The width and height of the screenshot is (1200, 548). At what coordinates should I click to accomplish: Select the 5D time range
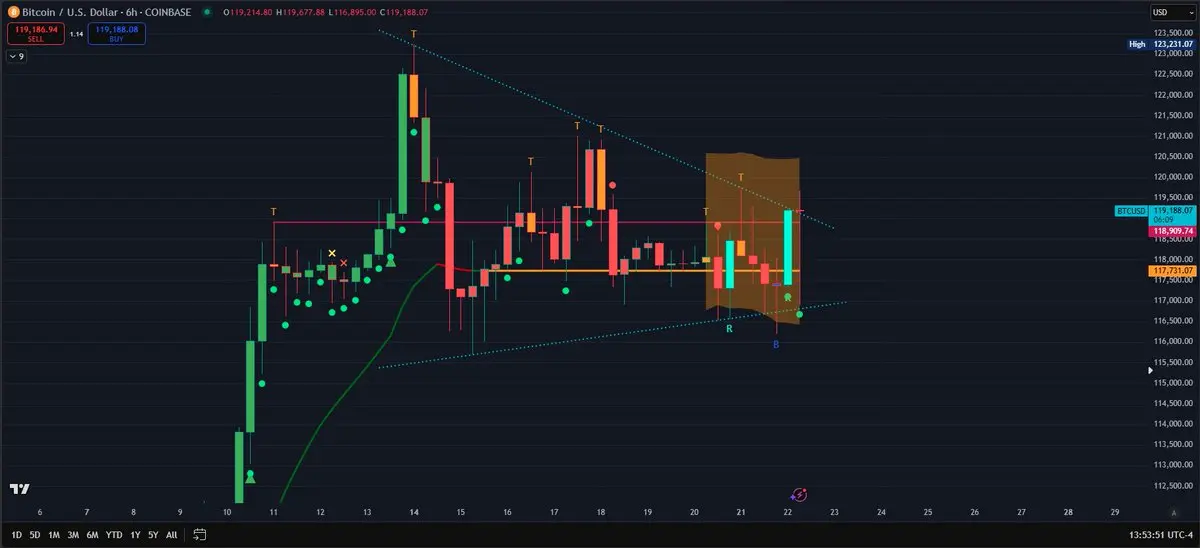pos(35,535)
